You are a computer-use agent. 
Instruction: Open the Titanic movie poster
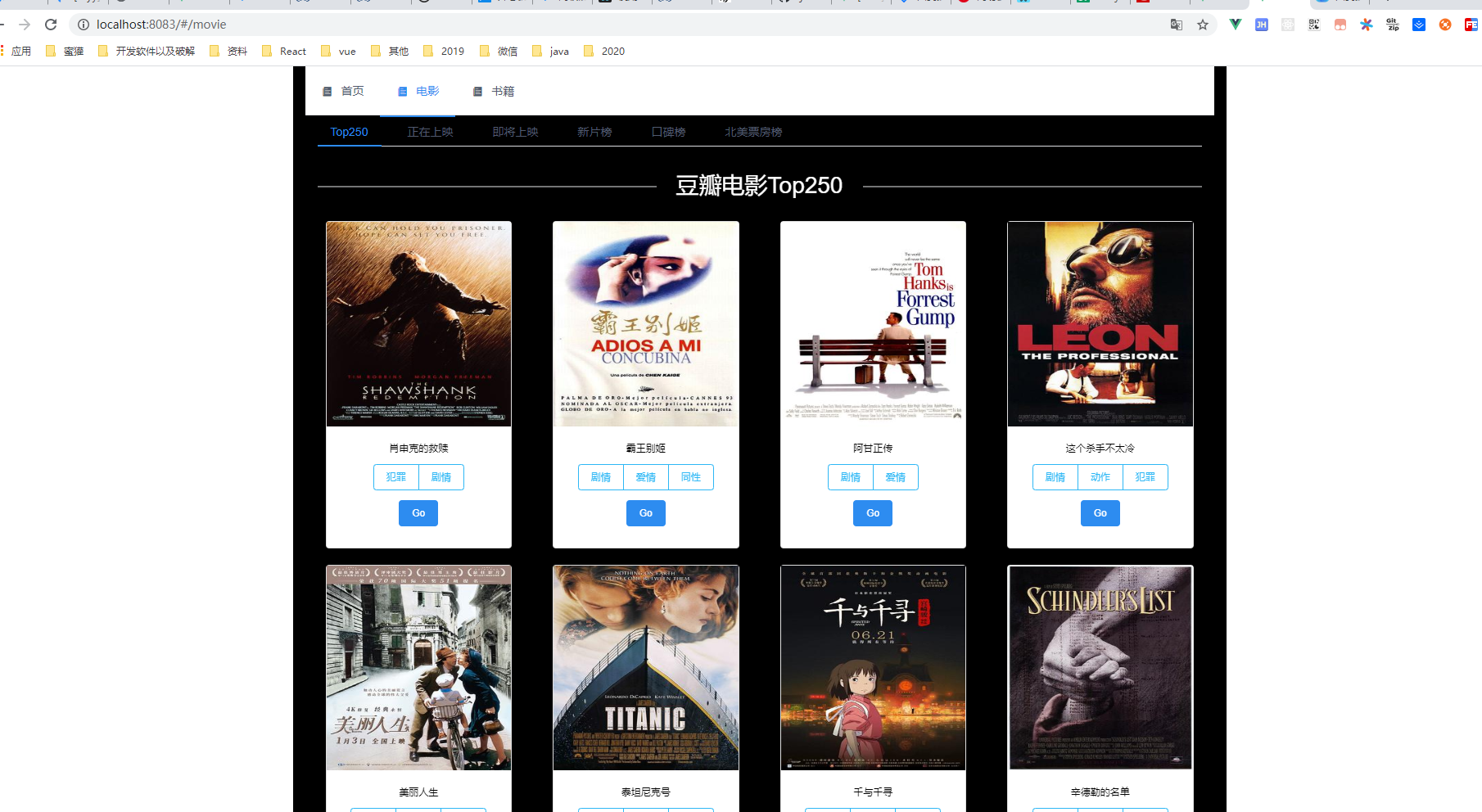pyautogui.click(x=646, y=668)
